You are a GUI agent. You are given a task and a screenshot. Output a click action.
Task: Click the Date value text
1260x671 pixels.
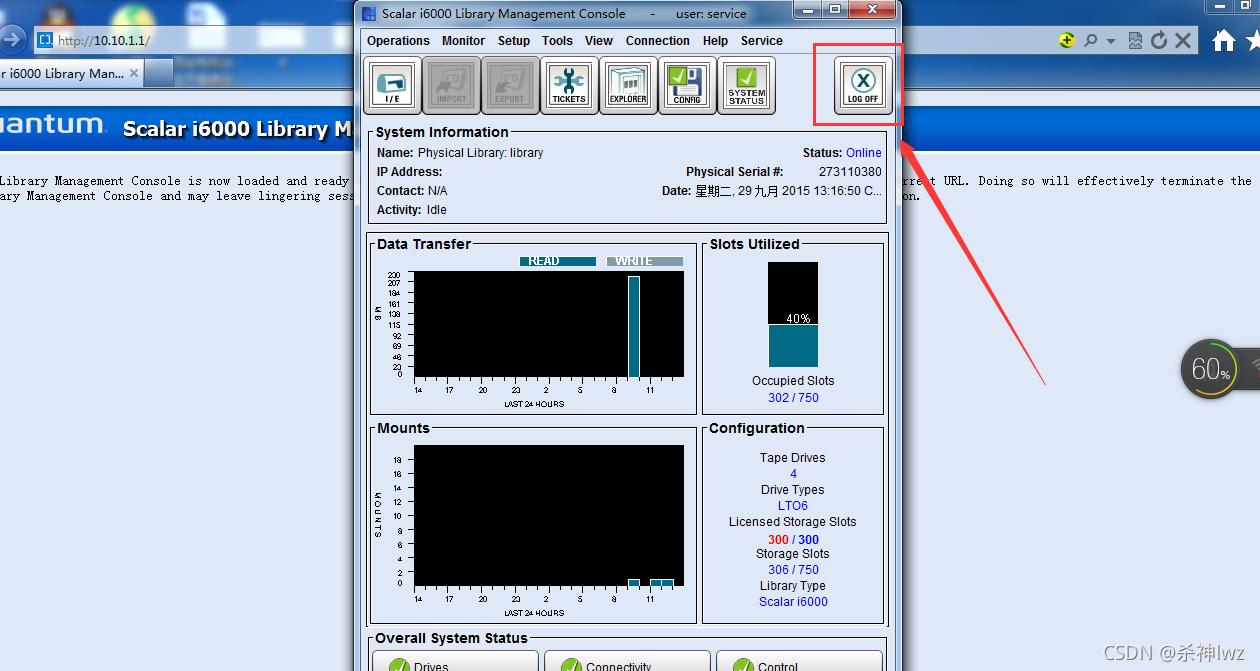point(789,191)
